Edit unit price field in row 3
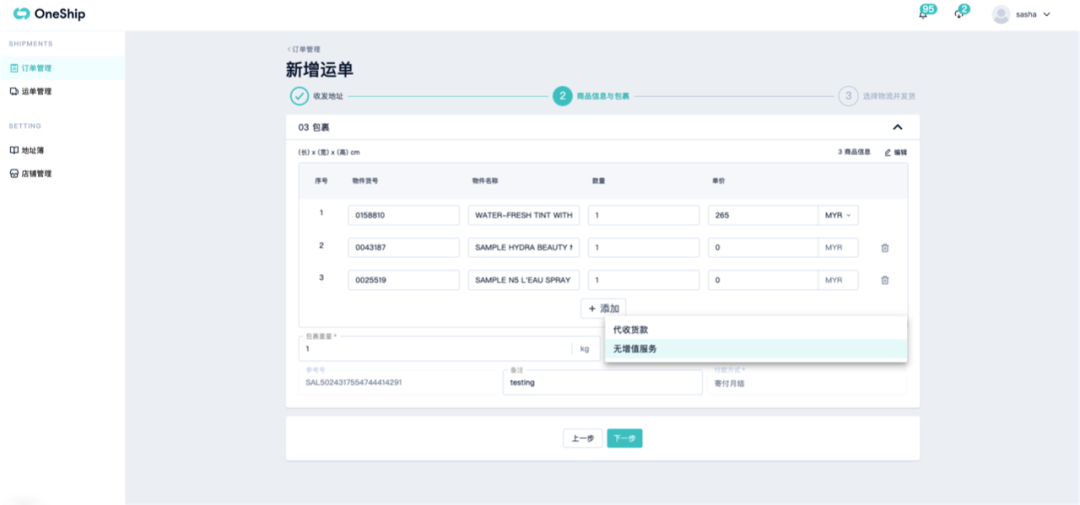This screenshot has width=1080, height=505. point(762,280)
